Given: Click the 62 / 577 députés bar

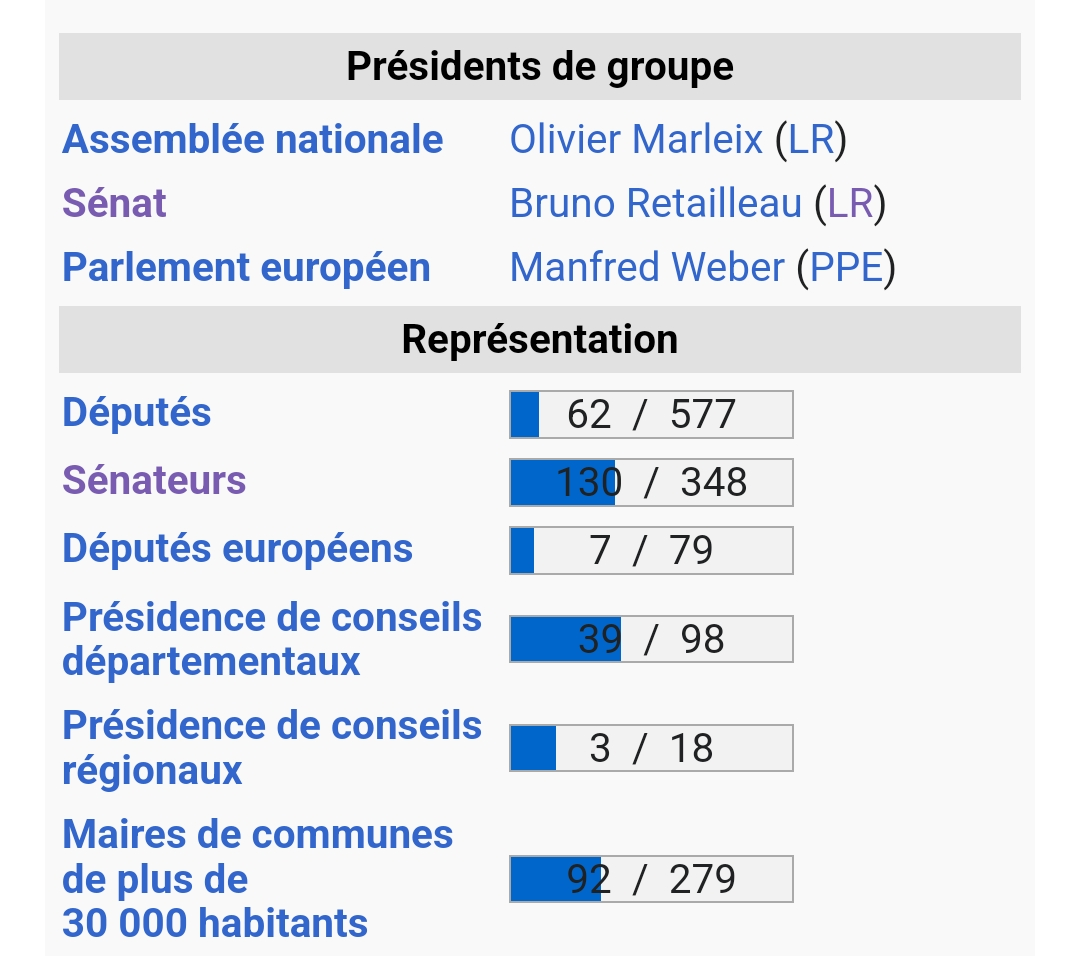Looking at the screenshot, I should (x=652, y=414).
